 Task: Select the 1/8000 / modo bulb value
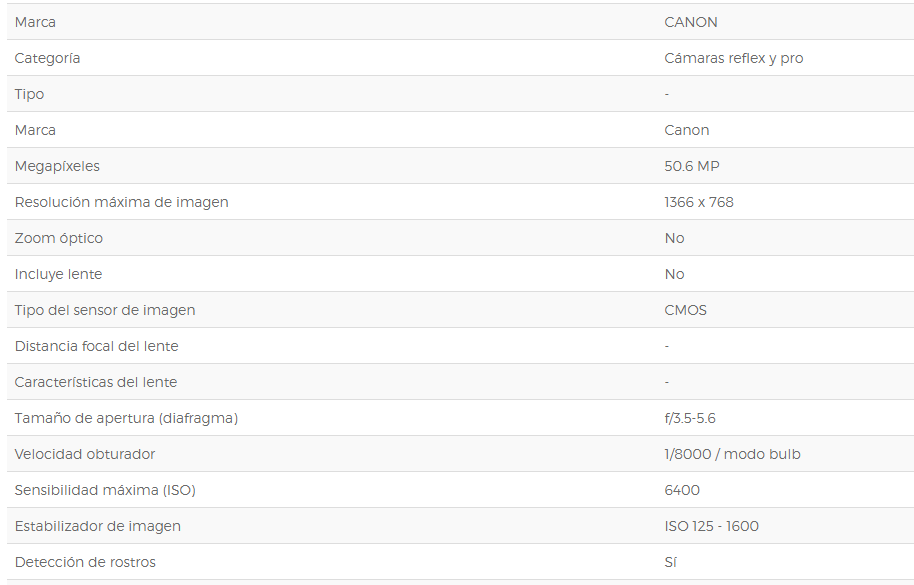tap(733, 454)
